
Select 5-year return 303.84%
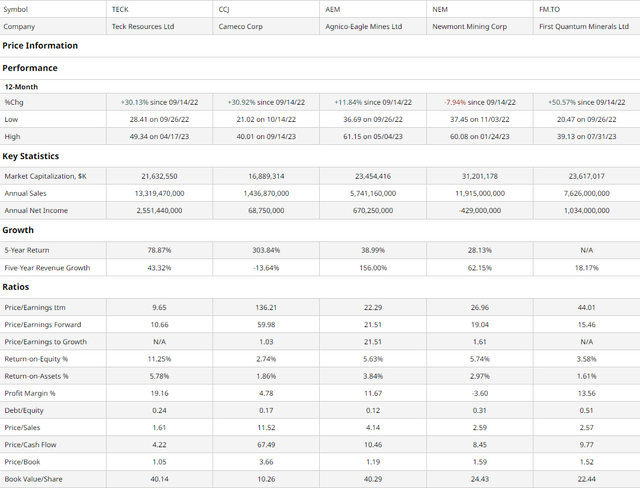coord(266,250)
